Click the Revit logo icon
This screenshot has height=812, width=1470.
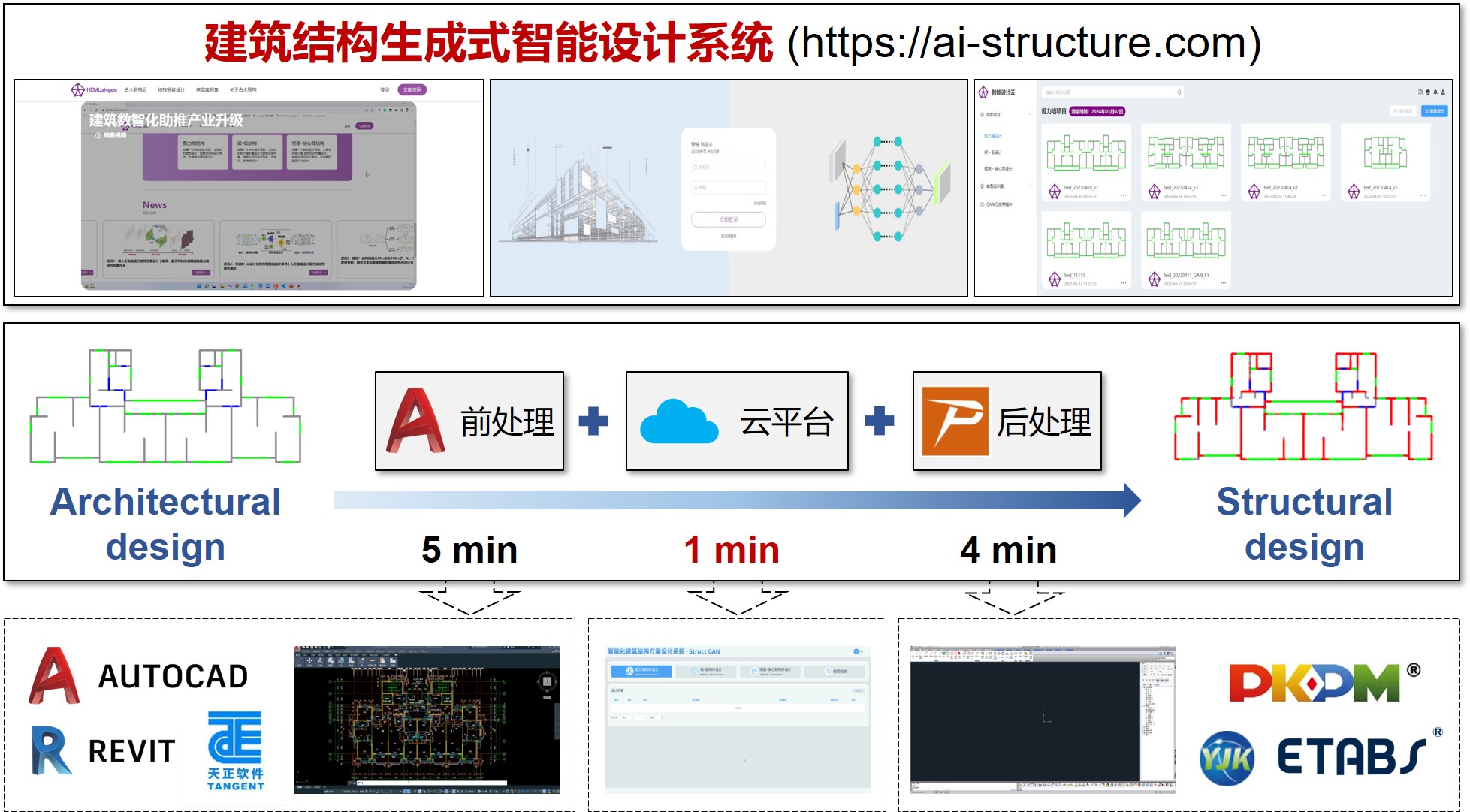pyautogui.click(x=51, y=750)
